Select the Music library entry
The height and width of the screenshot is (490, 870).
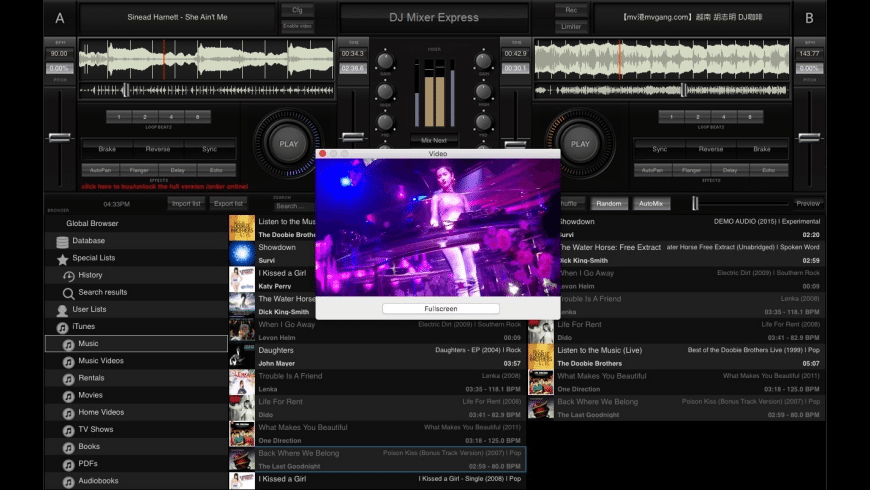[89, 344]
